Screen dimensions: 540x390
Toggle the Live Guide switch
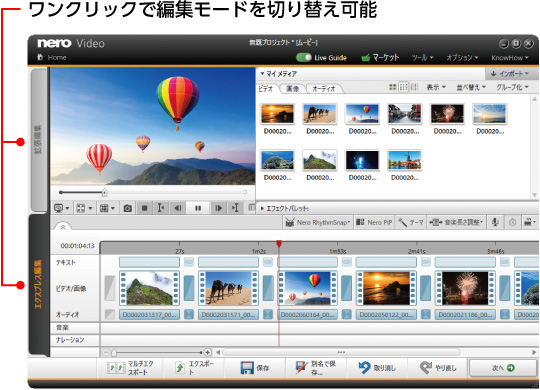click(x=304, y=58)
